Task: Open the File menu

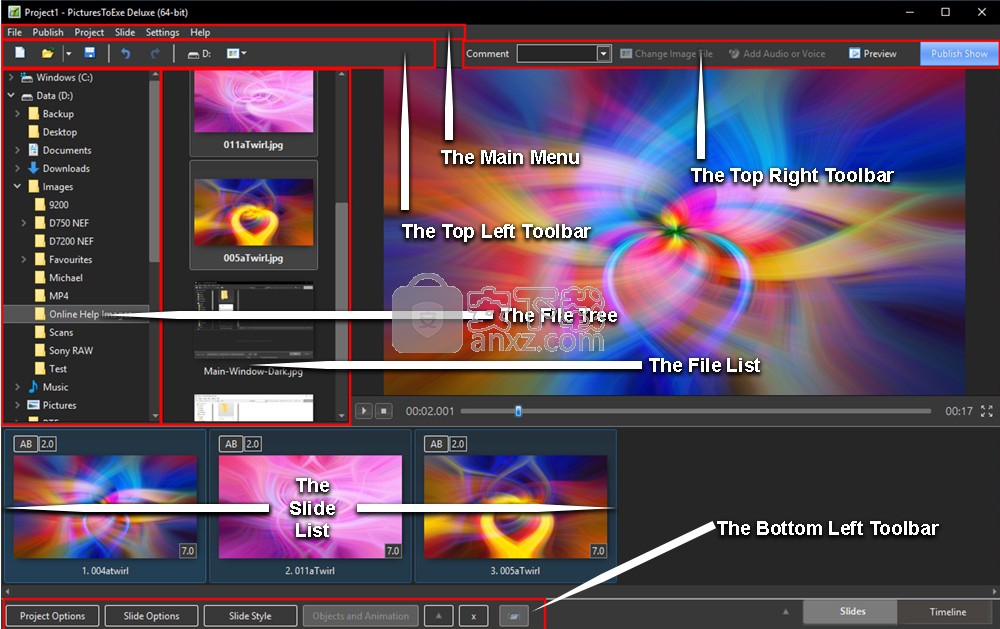Action: pos(15,32)
